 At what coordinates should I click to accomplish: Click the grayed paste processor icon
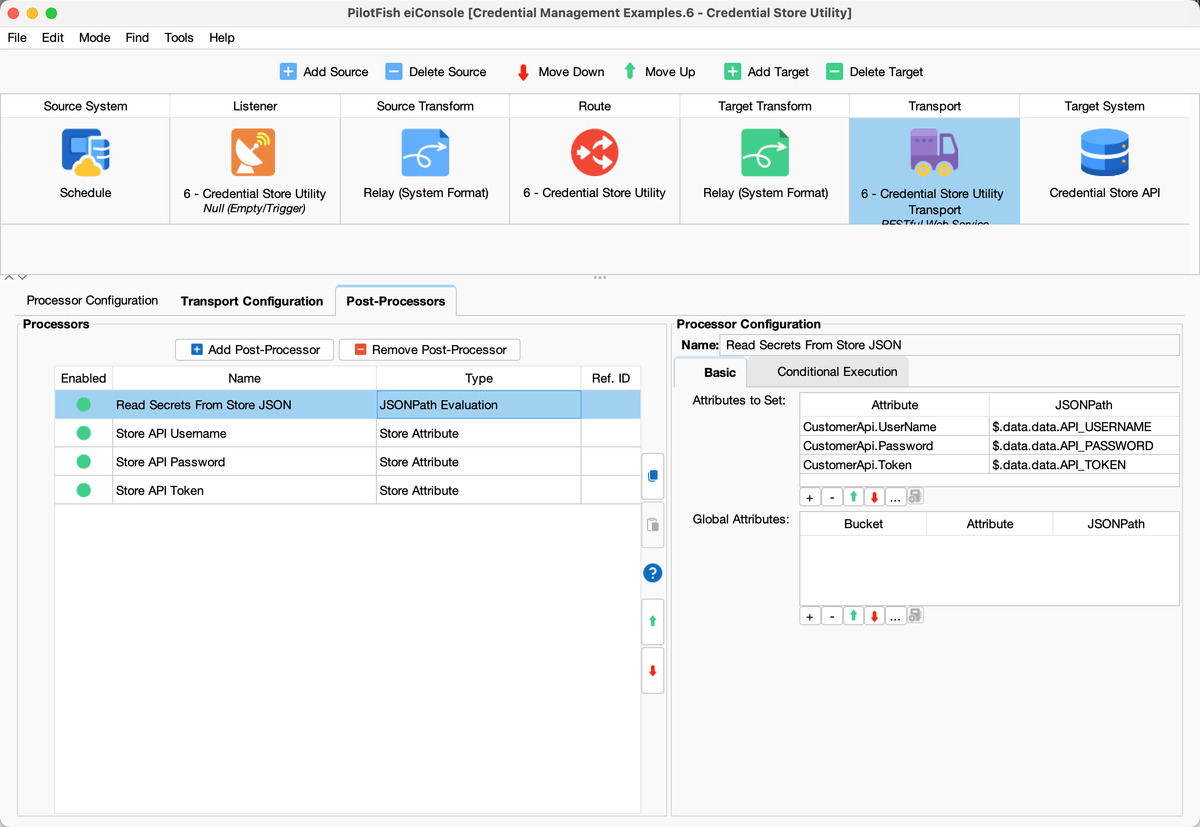[x=652, y=524]
